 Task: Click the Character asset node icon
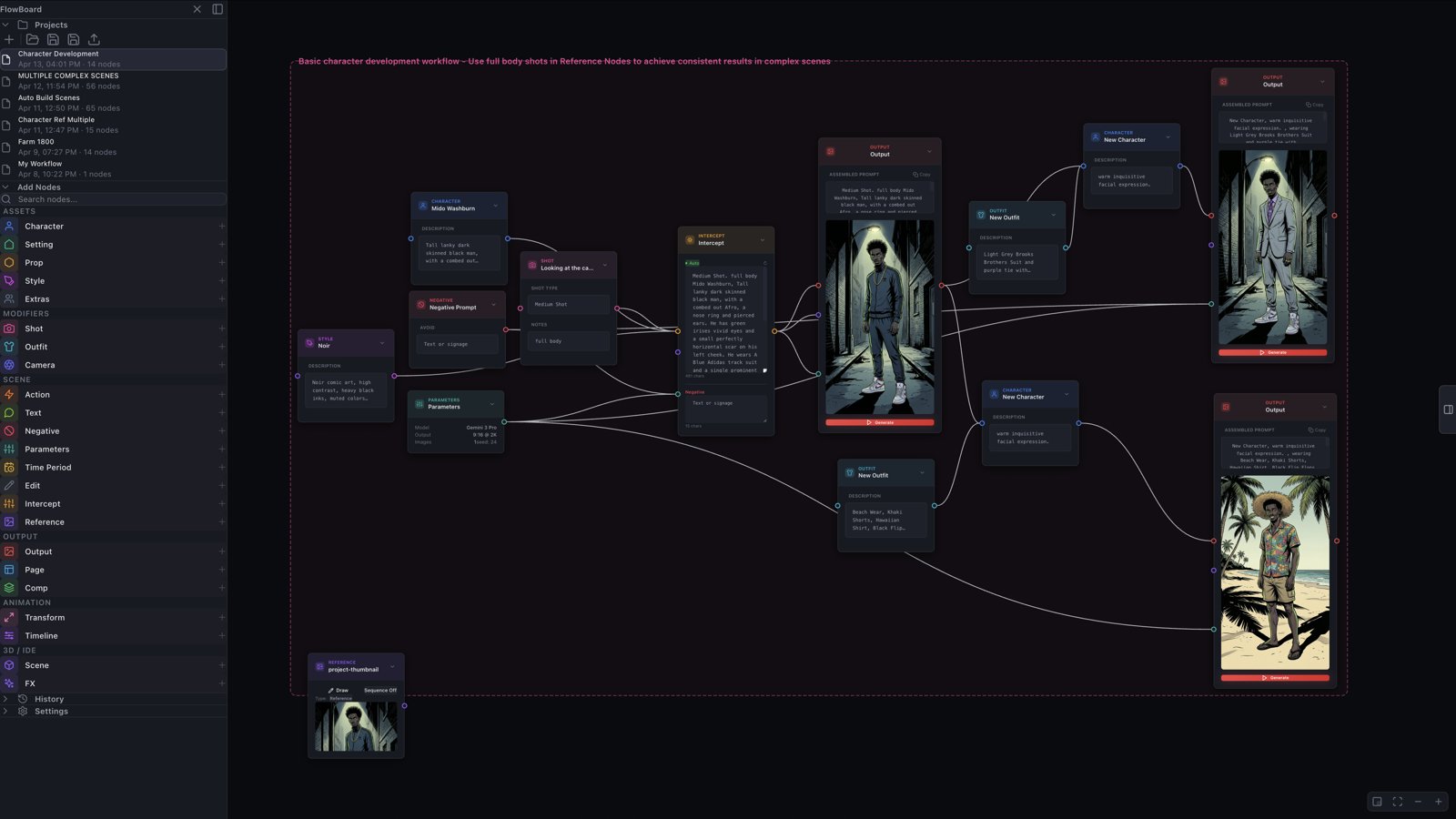9,226
